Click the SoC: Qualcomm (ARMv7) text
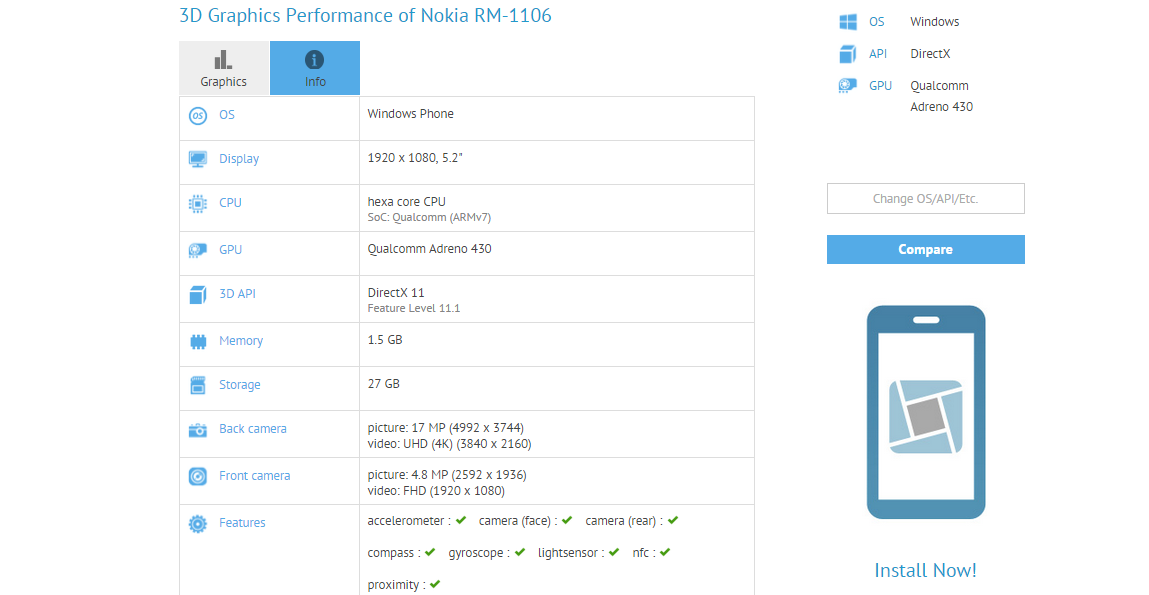 click(429, 218)
